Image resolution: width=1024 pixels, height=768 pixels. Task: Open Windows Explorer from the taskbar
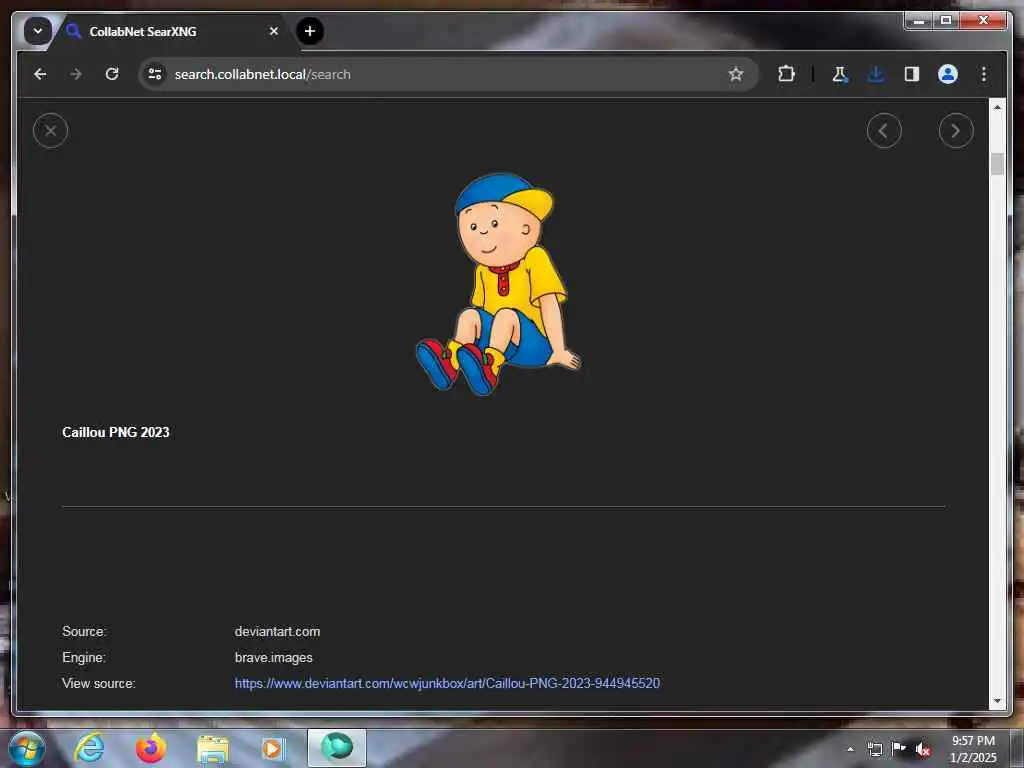point(212,748)
